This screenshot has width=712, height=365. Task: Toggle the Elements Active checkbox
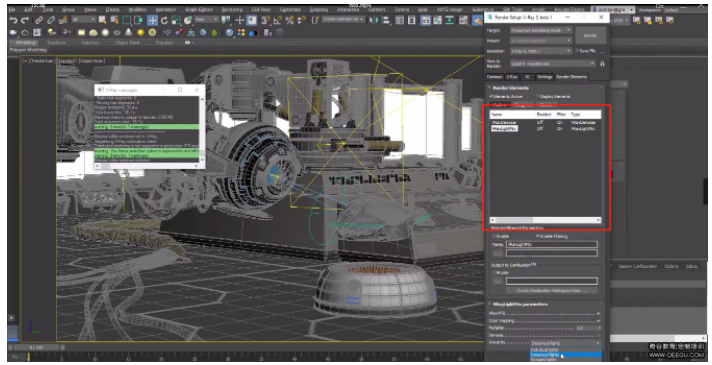(x=491, y=96)
